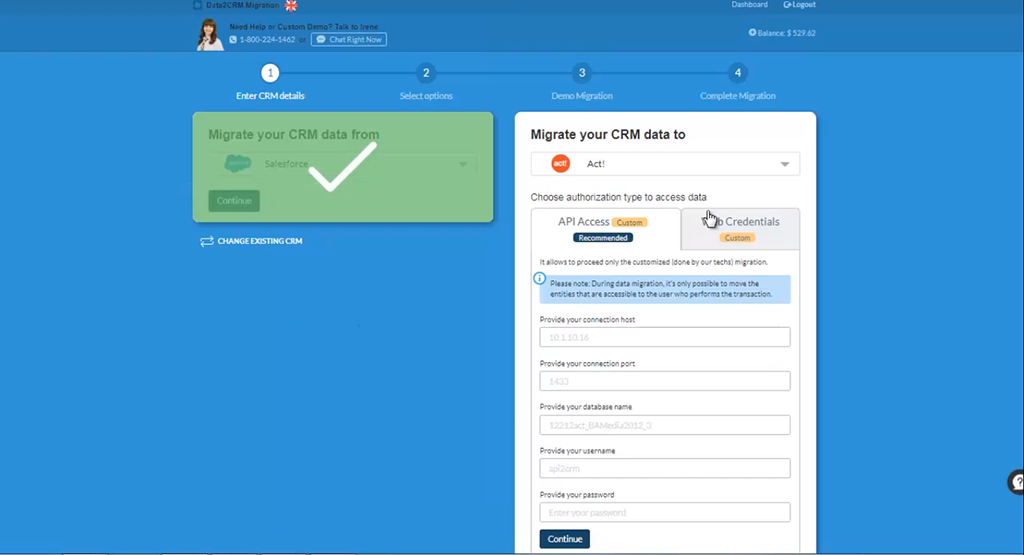Open the Salesforce source CRM dropdown
Screen dimensions: 1024x555
[x=344, y=164]
